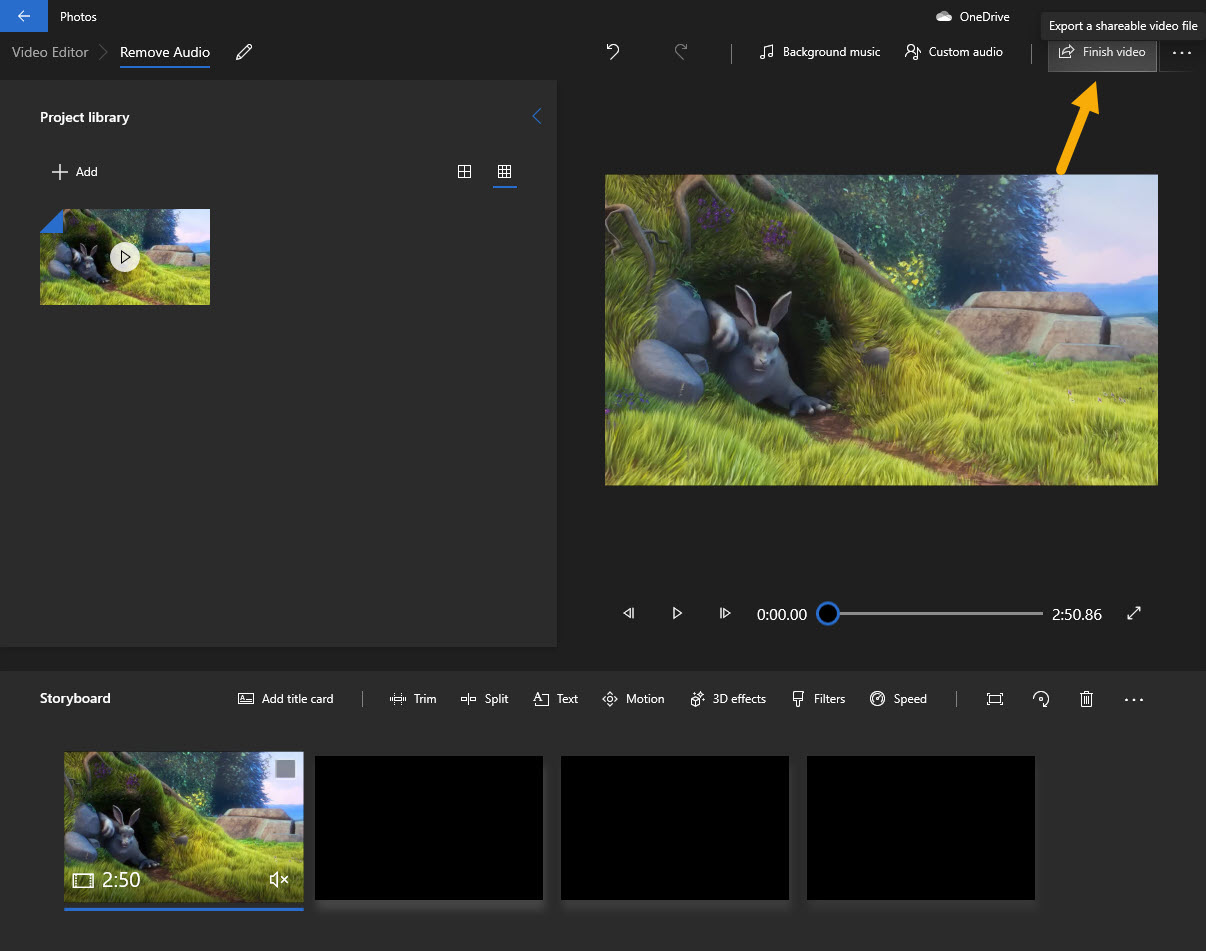1206x951 pixels.
Task: Play the video preview
Action: coord(677,613)
